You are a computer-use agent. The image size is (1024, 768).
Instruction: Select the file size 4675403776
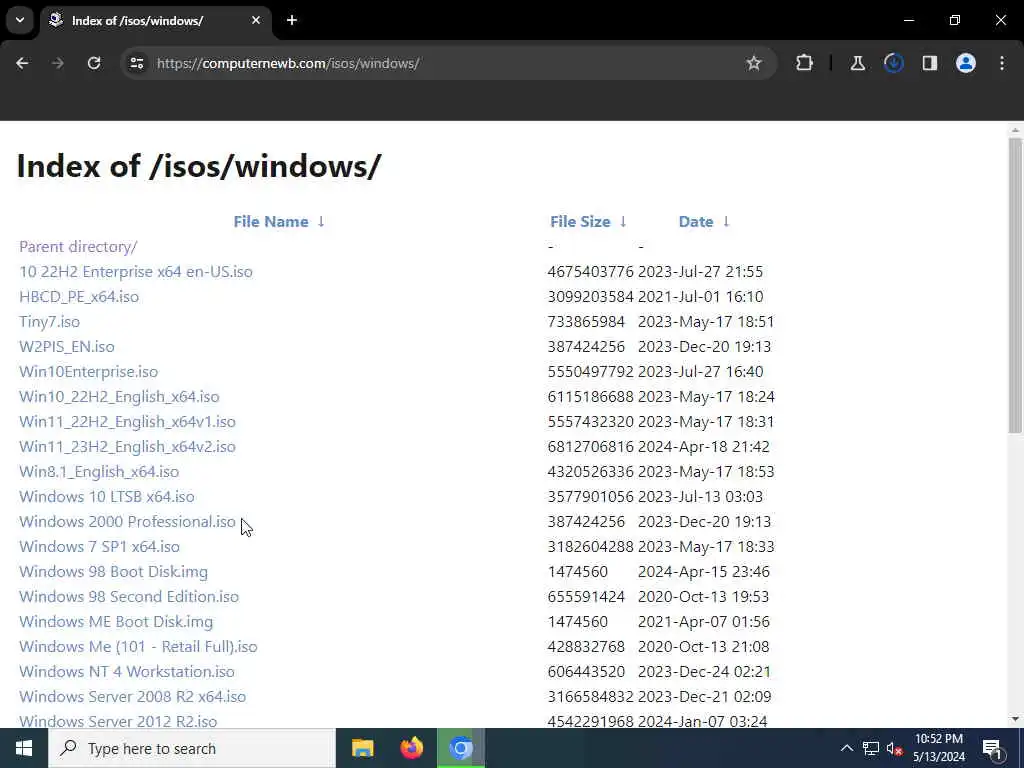pos(590,272)
